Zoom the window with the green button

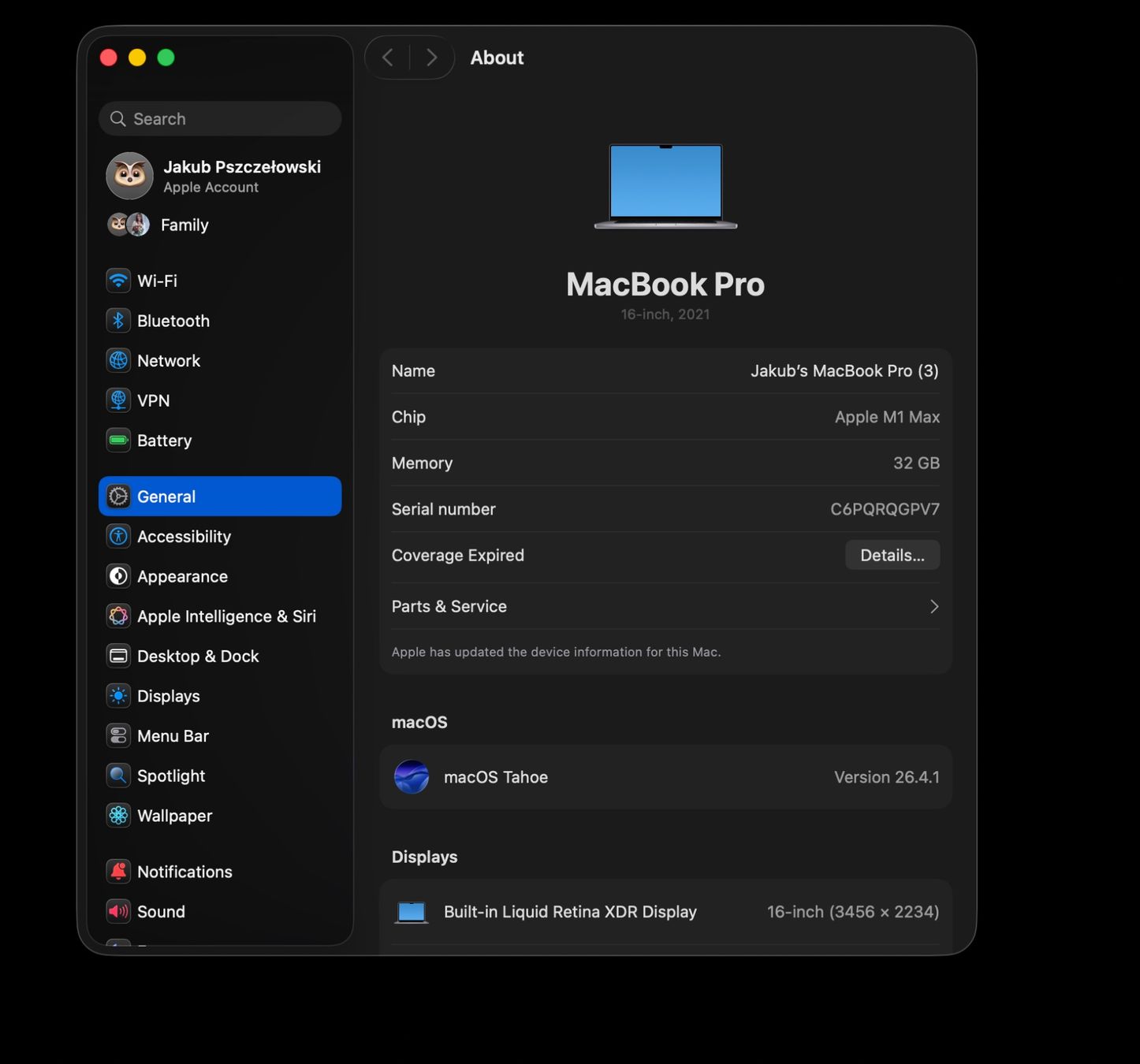(x=166, y=58)
